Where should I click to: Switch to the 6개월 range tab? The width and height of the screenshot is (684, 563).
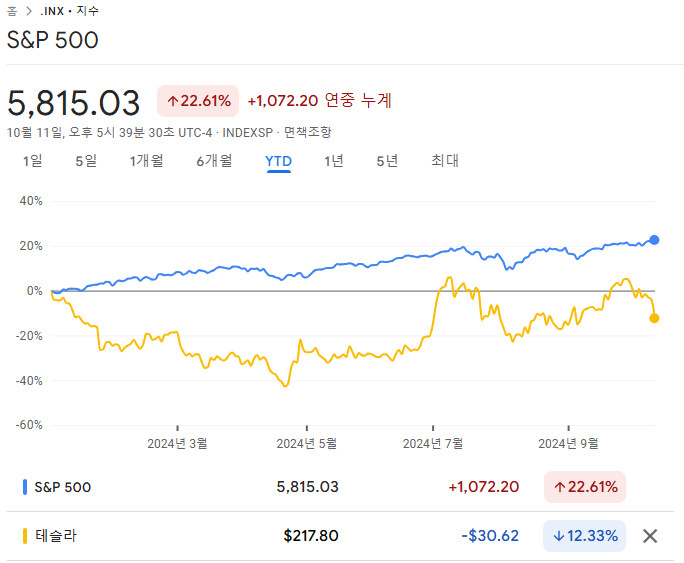point(214,160)
